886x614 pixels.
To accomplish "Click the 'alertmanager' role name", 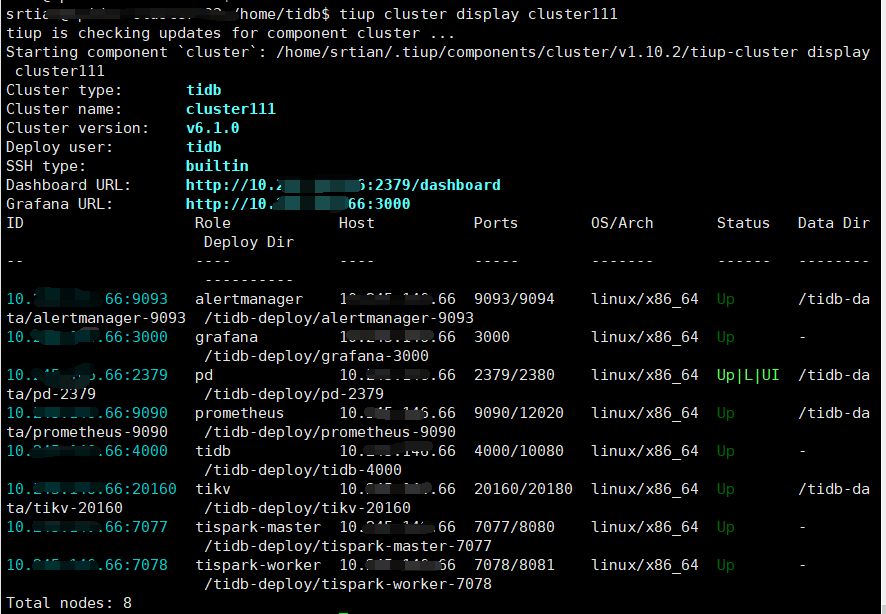I will point(249,299).
